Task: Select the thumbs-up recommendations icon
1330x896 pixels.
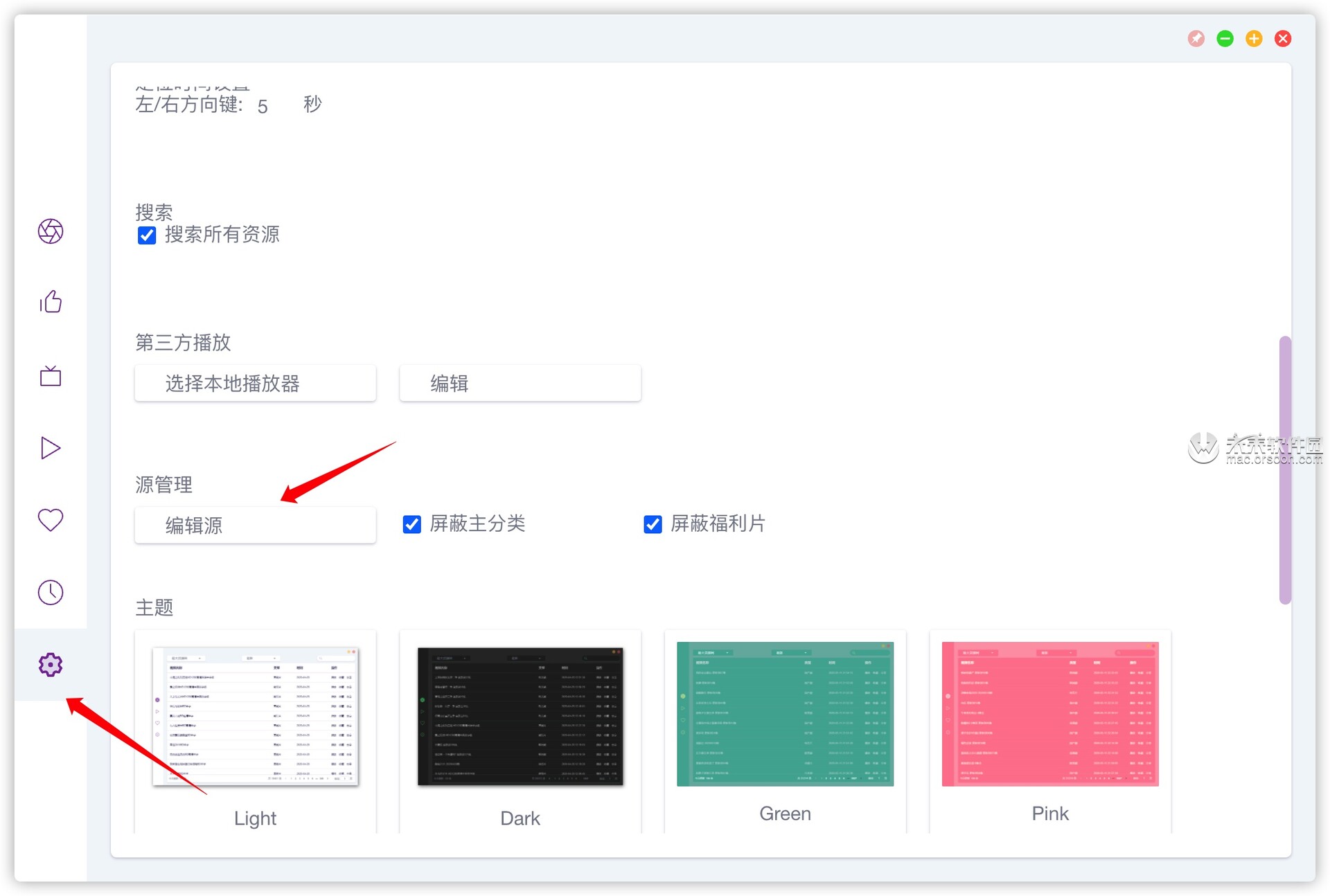Action: pos(50,302)
